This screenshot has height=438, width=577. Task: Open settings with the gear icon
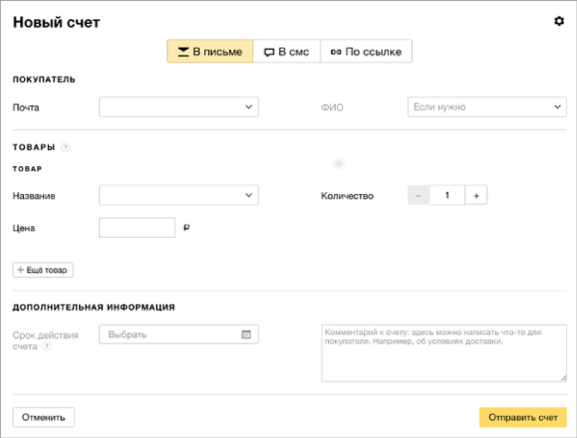[x=559, y=21]
